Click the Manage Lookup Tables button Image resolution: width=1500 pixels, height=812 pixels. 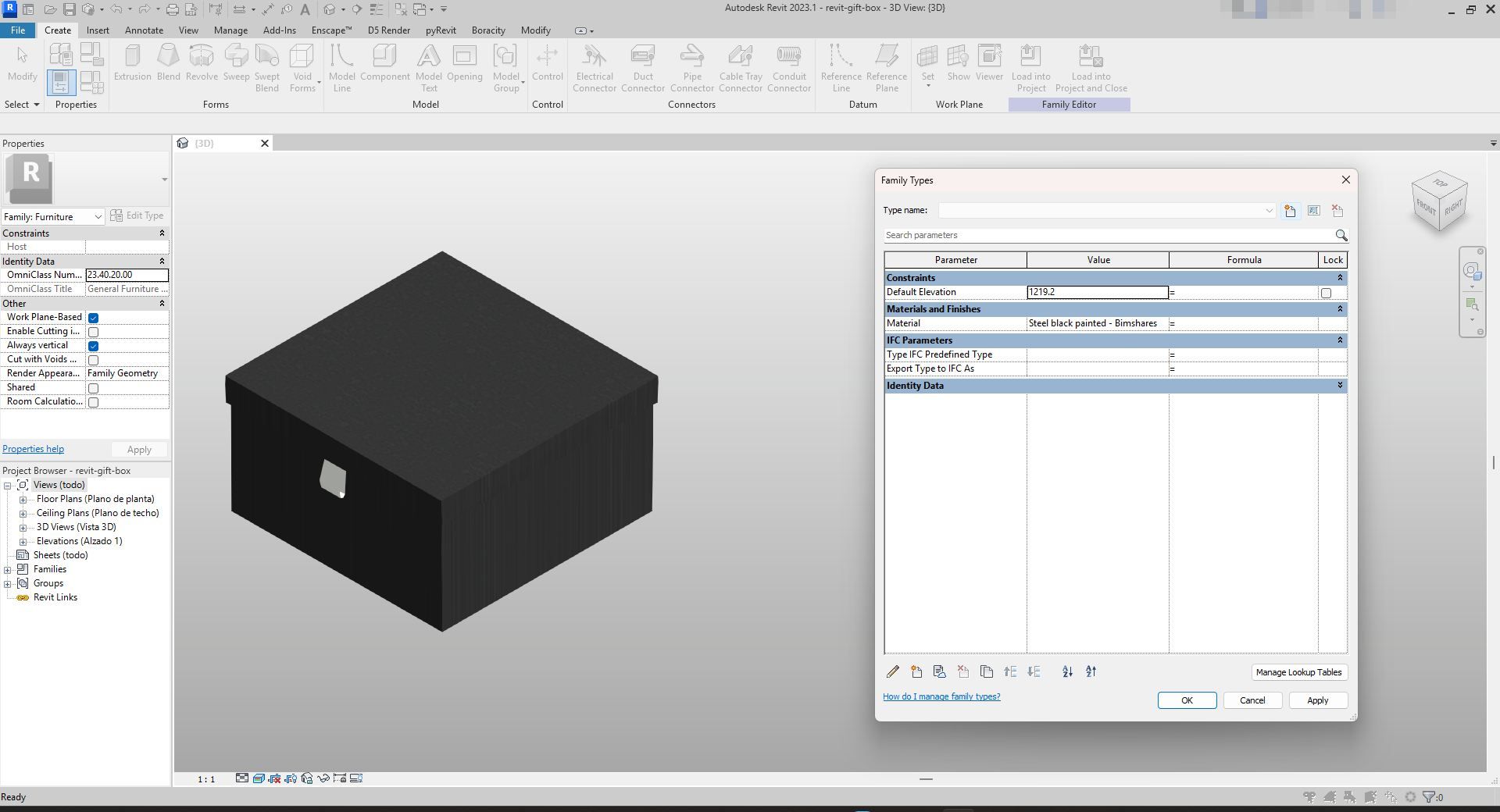click(x=1298, y=672)
